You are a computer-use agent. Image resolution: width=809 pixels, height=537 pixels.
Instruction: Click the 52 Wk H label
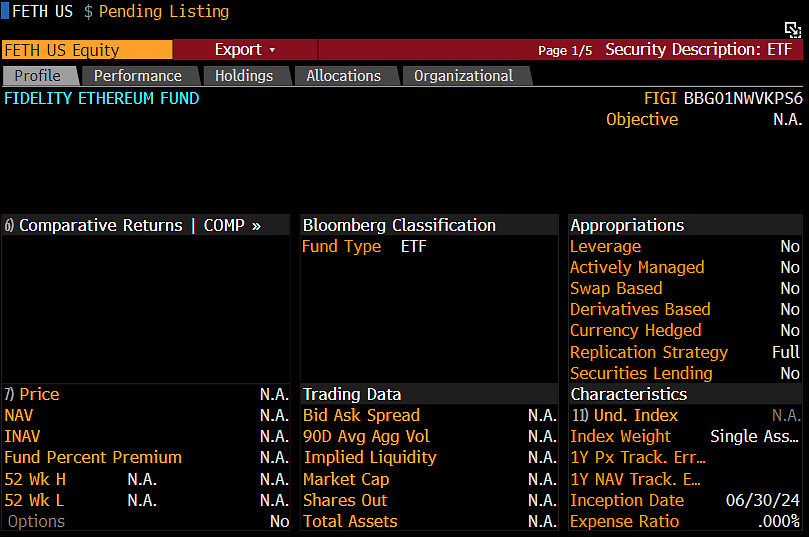tap(35, 479)
